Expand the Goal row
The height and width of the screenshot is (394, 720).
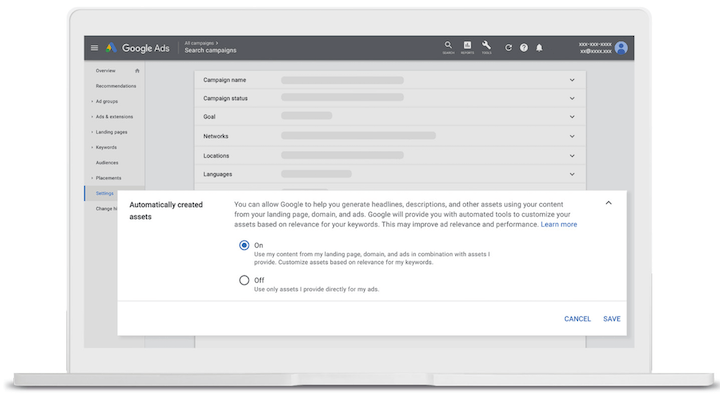point(572,117)
